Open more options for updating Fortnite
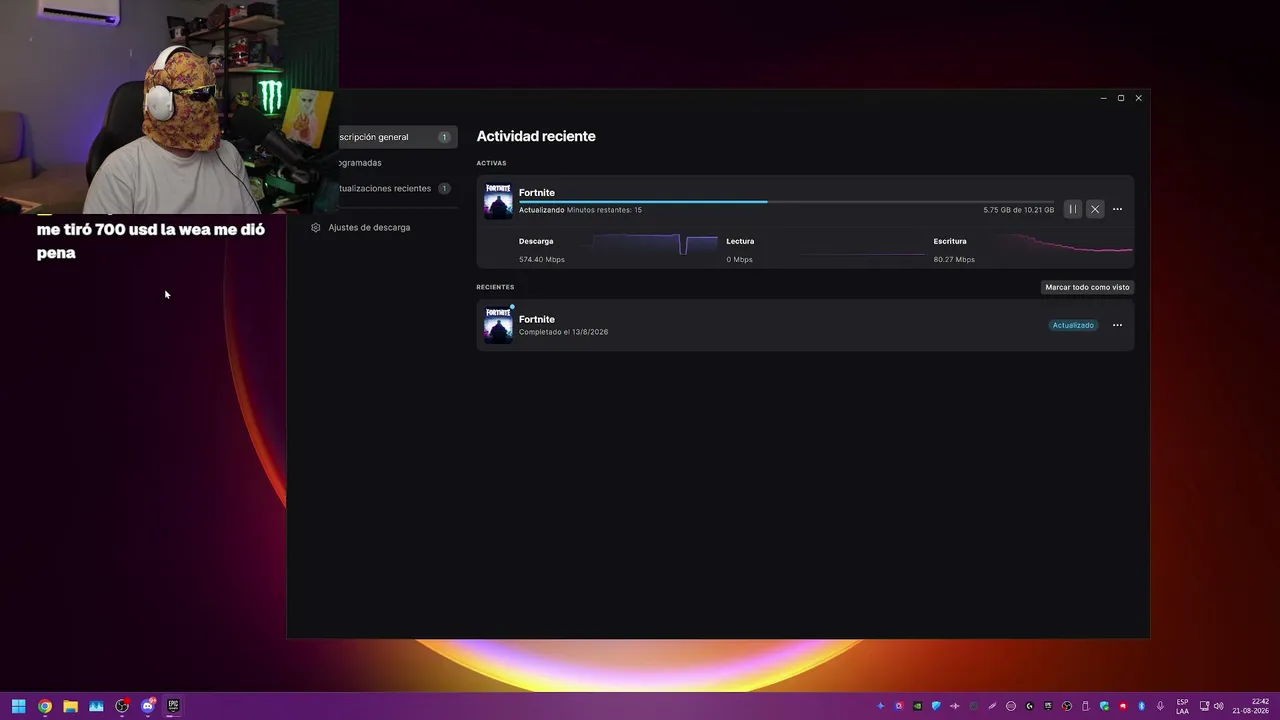The height and width of the screenshot is (720, 1280). (x=1117, y=209)
